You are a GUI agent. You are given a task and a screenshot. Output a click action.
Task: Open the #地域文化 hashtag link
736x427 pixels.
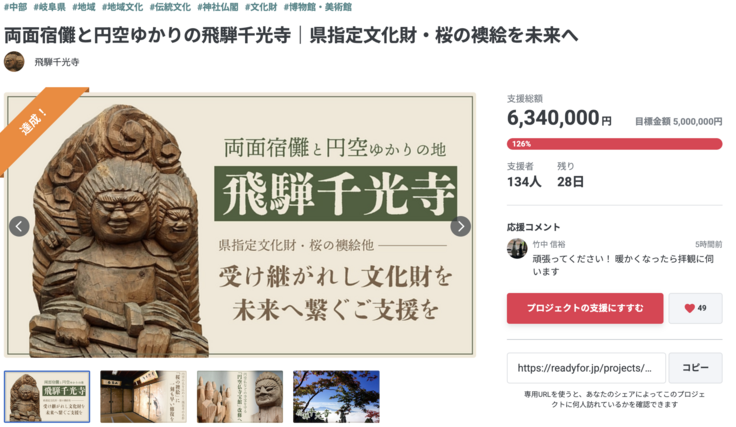(x=122, y=7)
